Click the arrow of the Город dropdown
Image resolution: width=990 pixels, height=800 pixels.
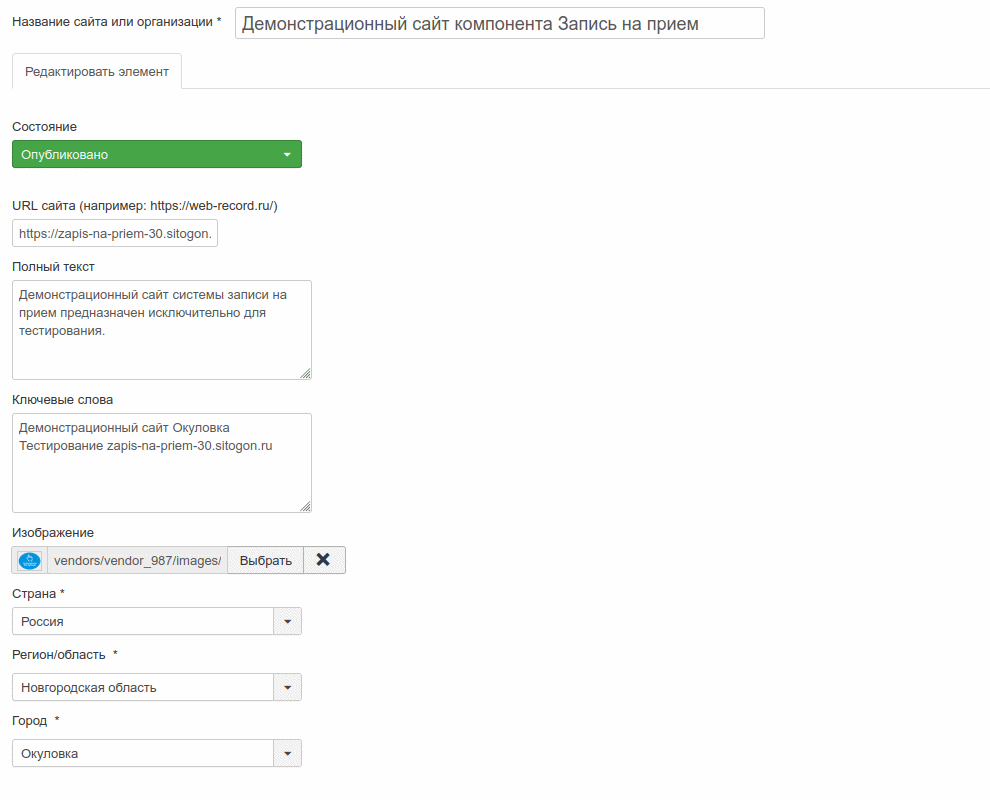287,753
